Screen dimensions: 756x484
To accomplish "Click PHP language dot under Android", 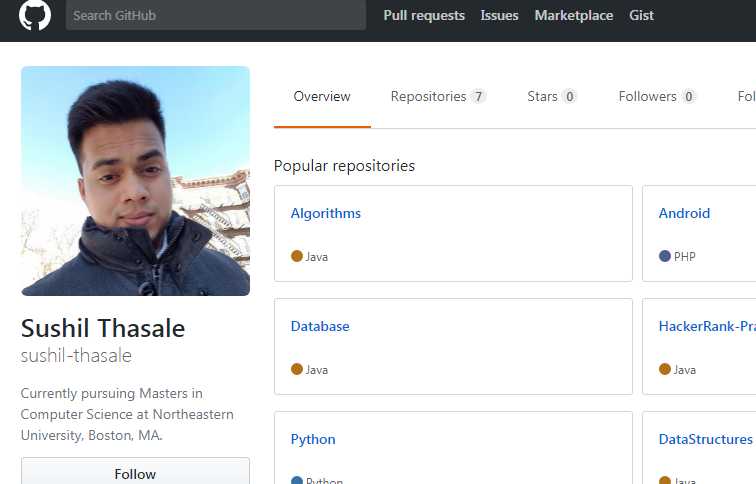I will point(665,256).
